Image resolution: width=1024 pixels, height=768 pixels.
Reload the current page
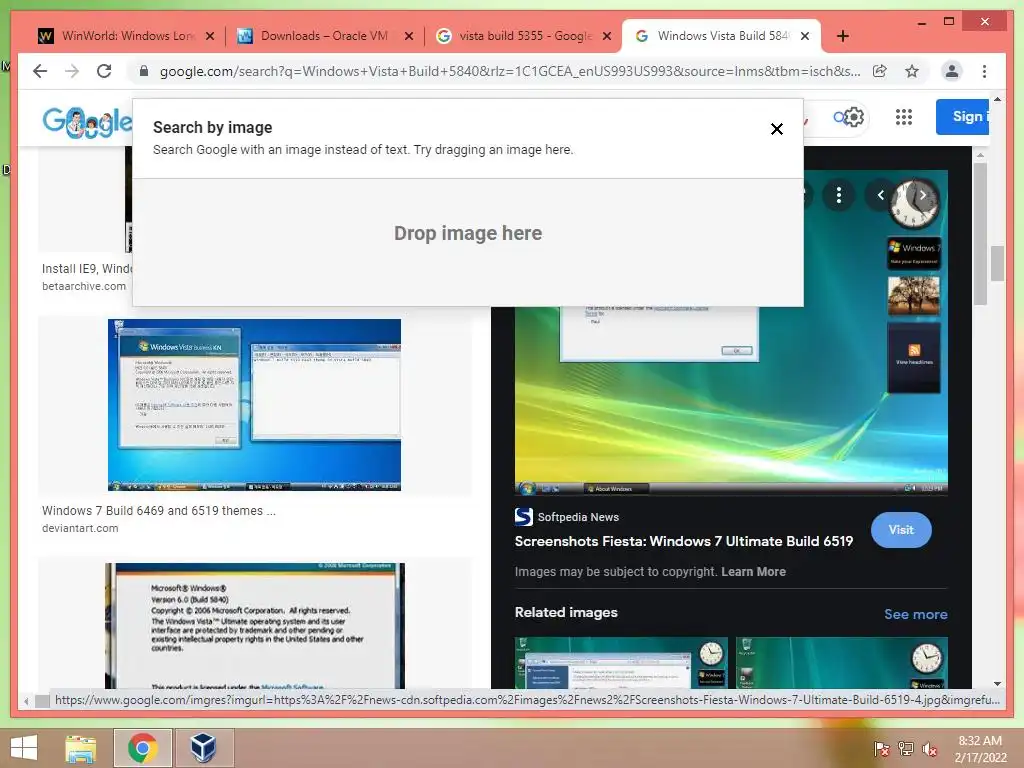coord(104,71)
